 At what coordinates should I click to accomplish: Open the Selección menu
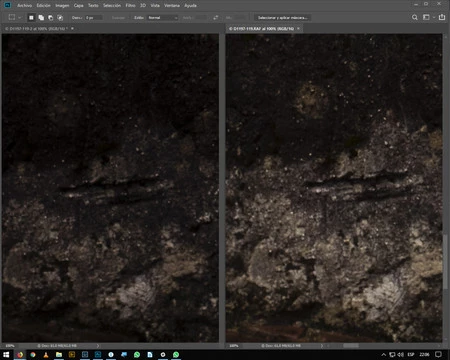point(112,5)
